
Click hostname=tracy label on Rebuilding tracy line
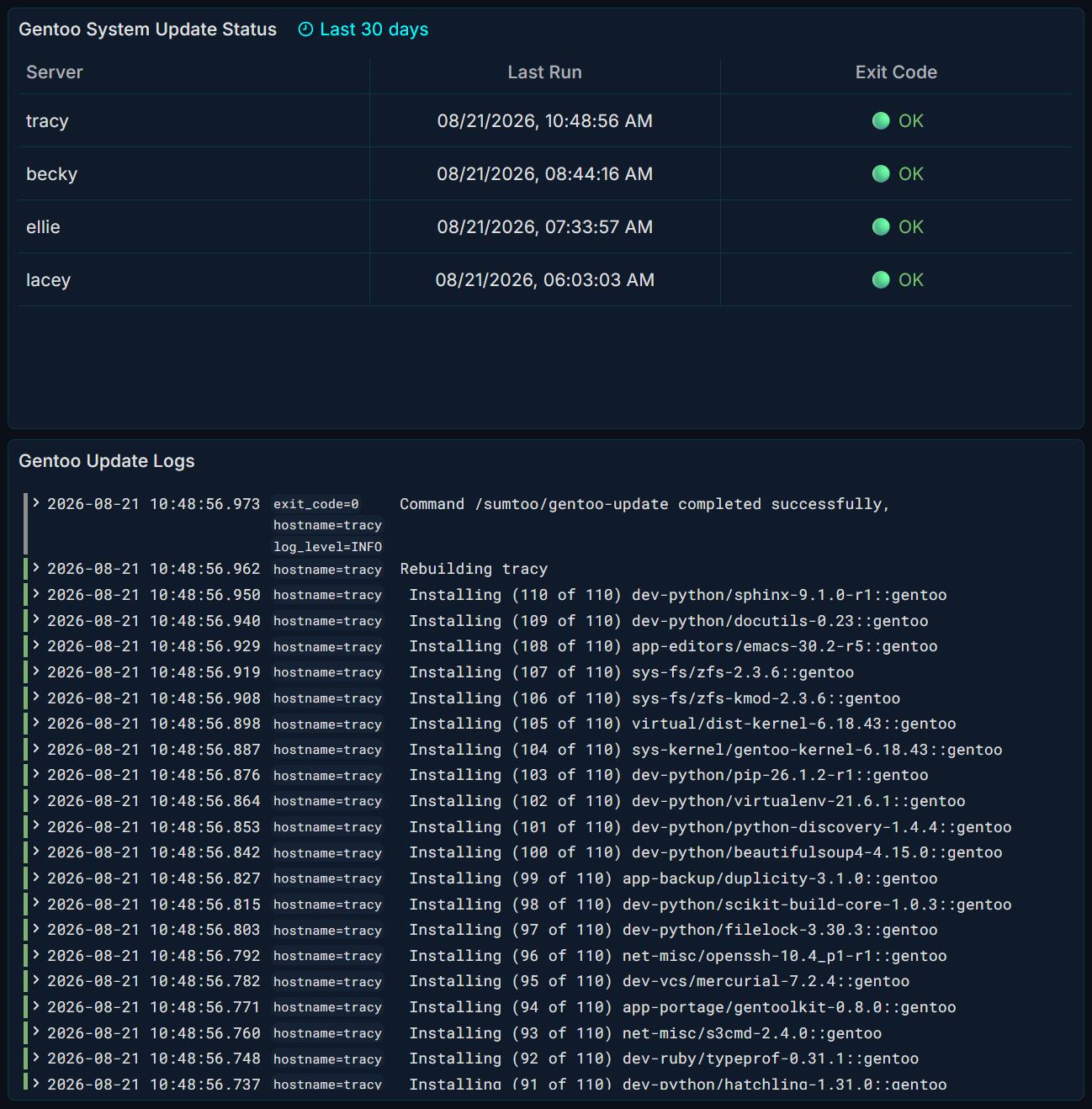click(327, 570)
